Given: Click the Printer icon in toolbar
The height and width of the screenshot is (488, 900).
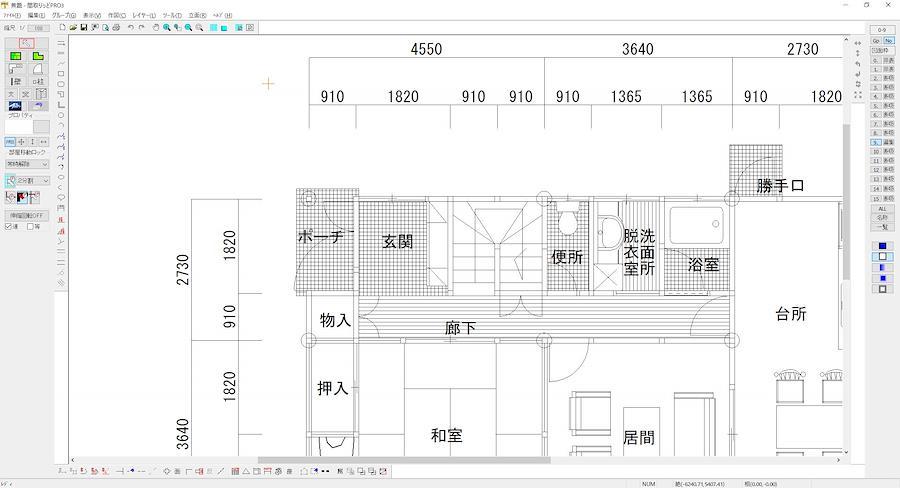Looking at the screenshot, I should 117,28.
